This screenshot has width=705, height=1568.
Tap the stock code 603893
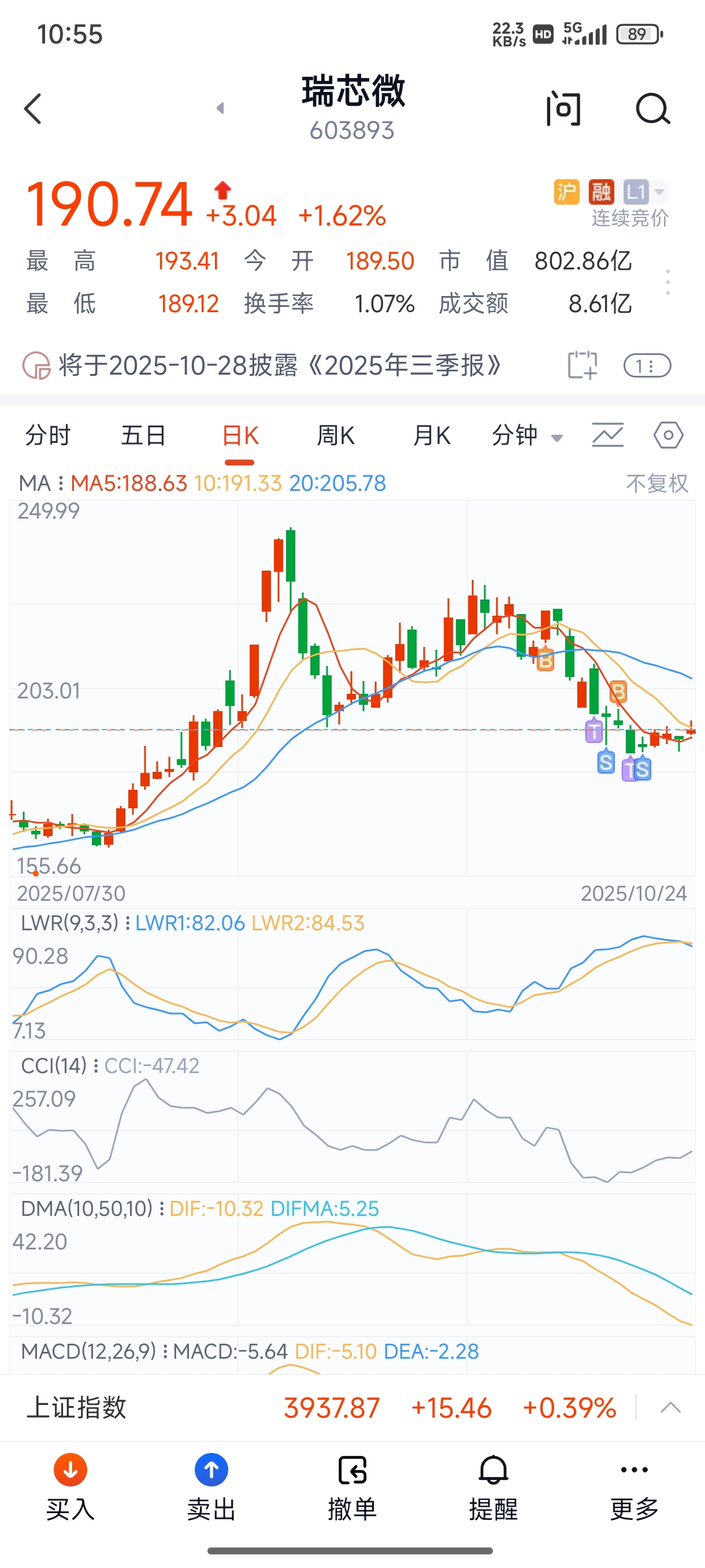pos(352,130)
